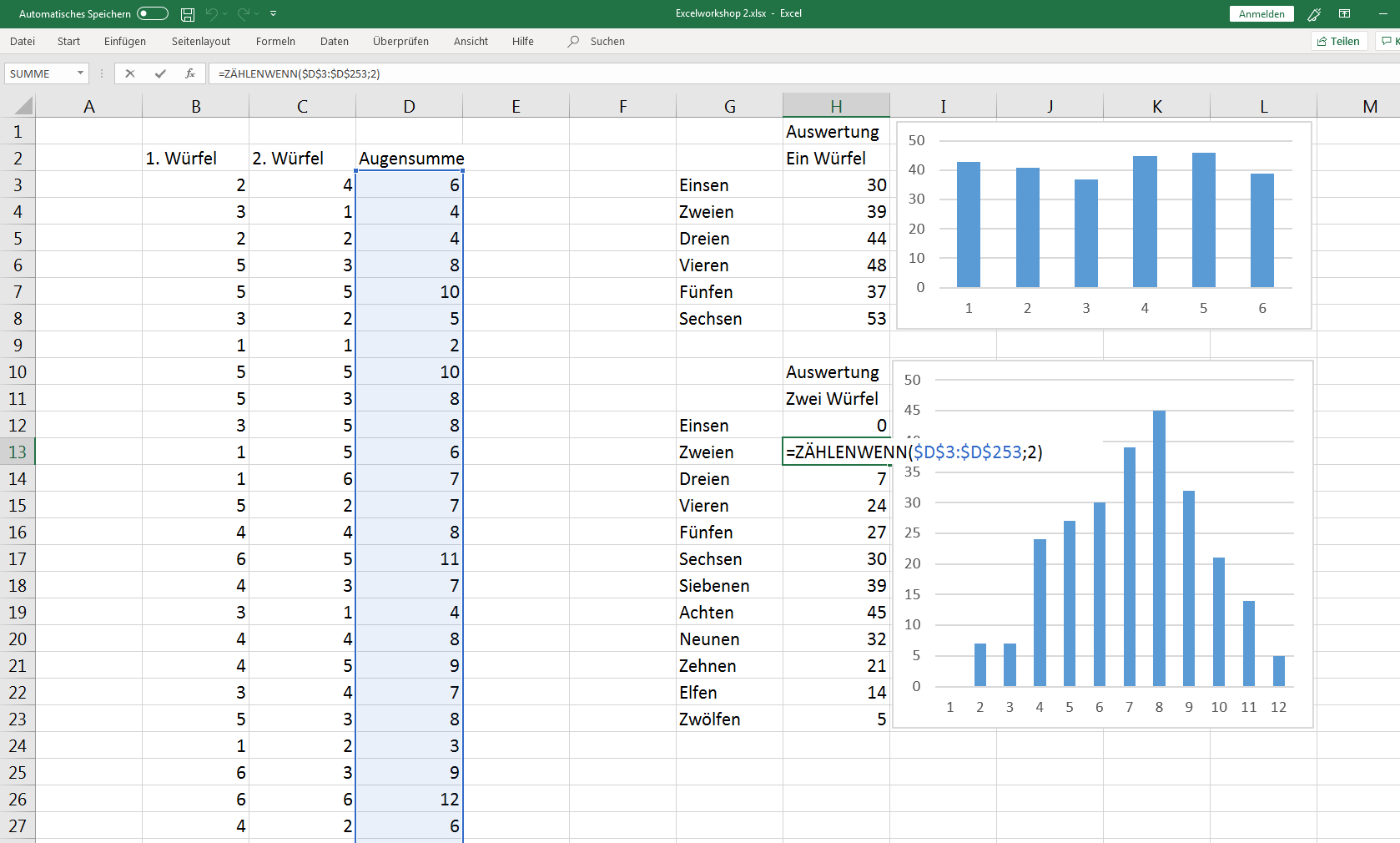This screenshot has height=843, width=1400.
Task: Select column A header
Action: pyautogui.click(x=89, y=106)
